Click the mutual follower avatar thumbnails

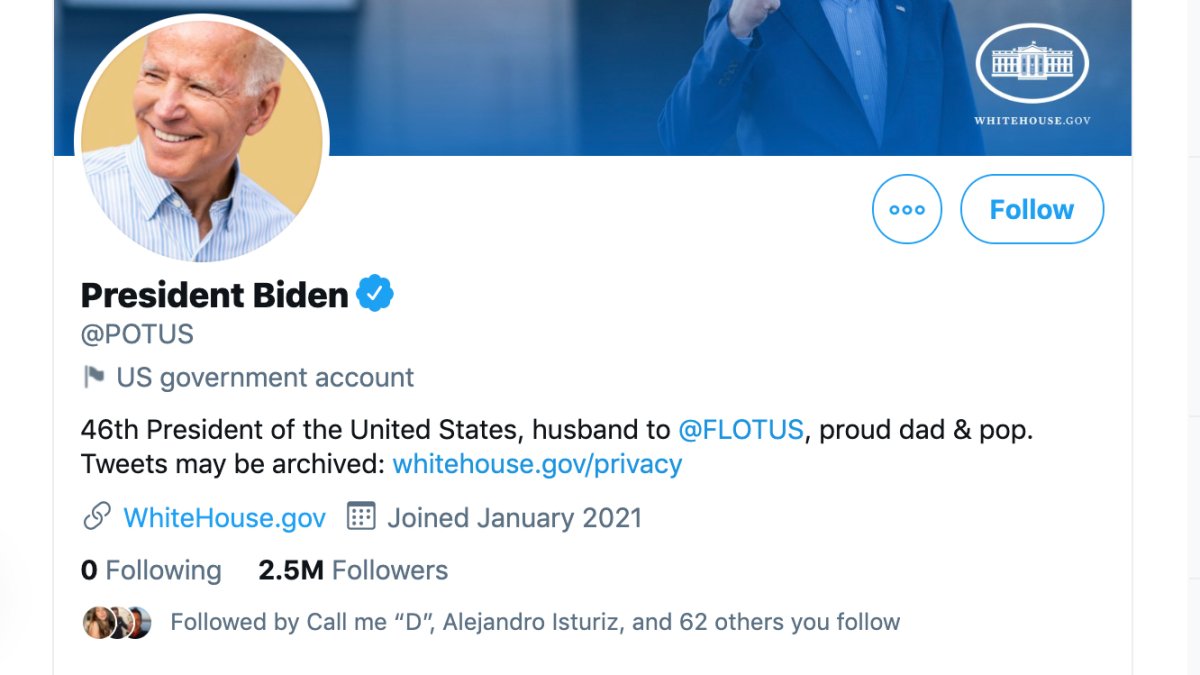tap(113, 621)
